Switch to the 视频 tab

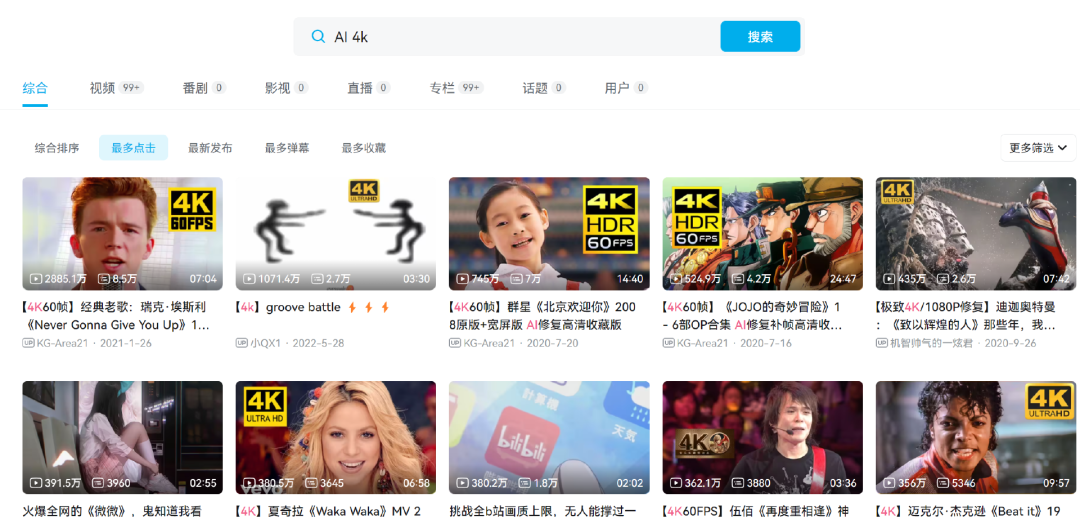(116, 88)
